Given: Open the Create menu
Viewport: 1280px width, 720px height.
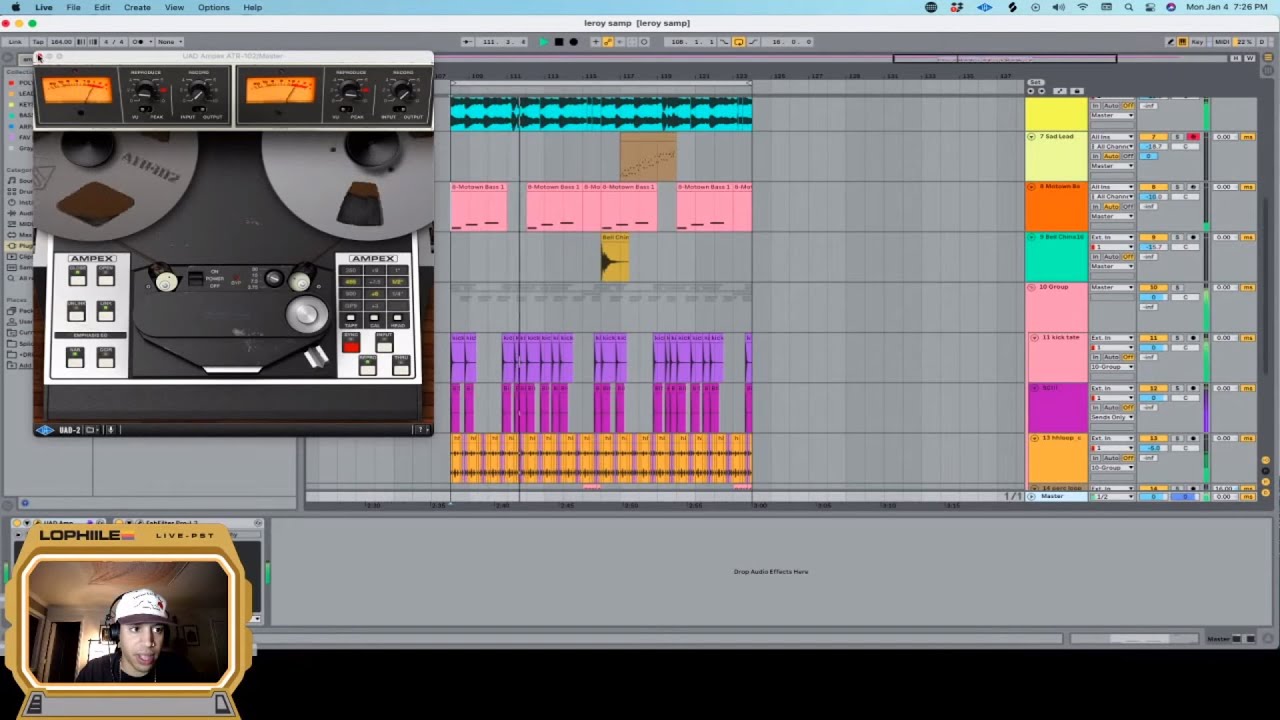Looking at the screenshot, I should pos(137,7).
